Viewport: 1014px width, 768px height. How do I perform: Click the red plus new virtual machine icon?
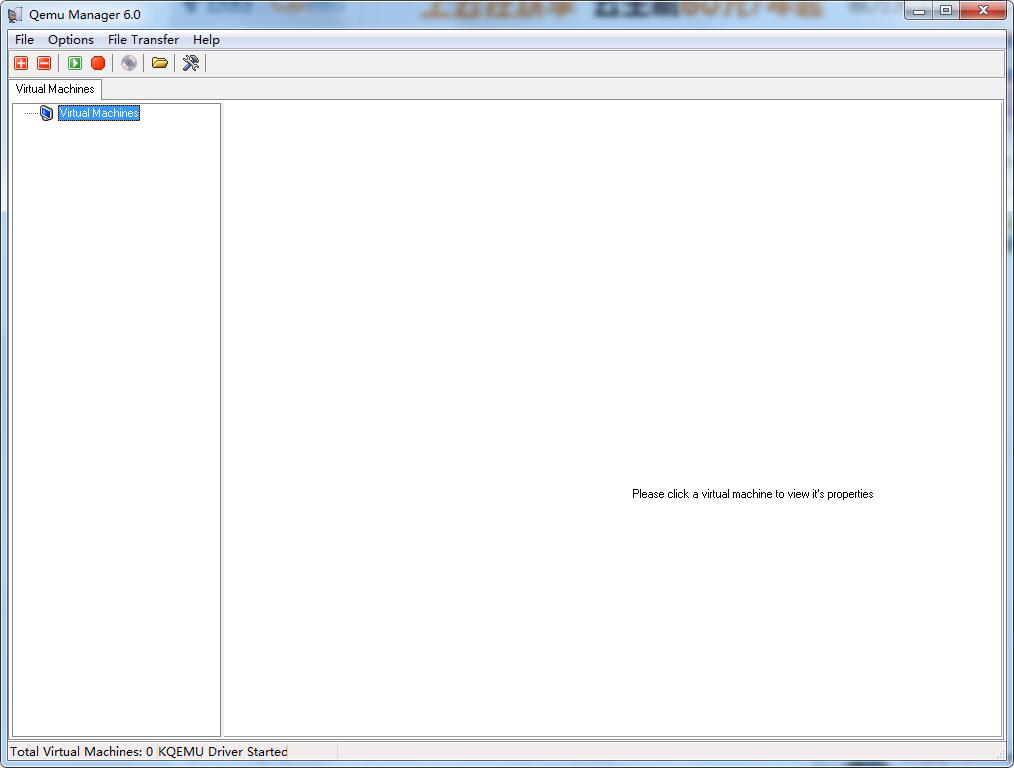(21, 63)
